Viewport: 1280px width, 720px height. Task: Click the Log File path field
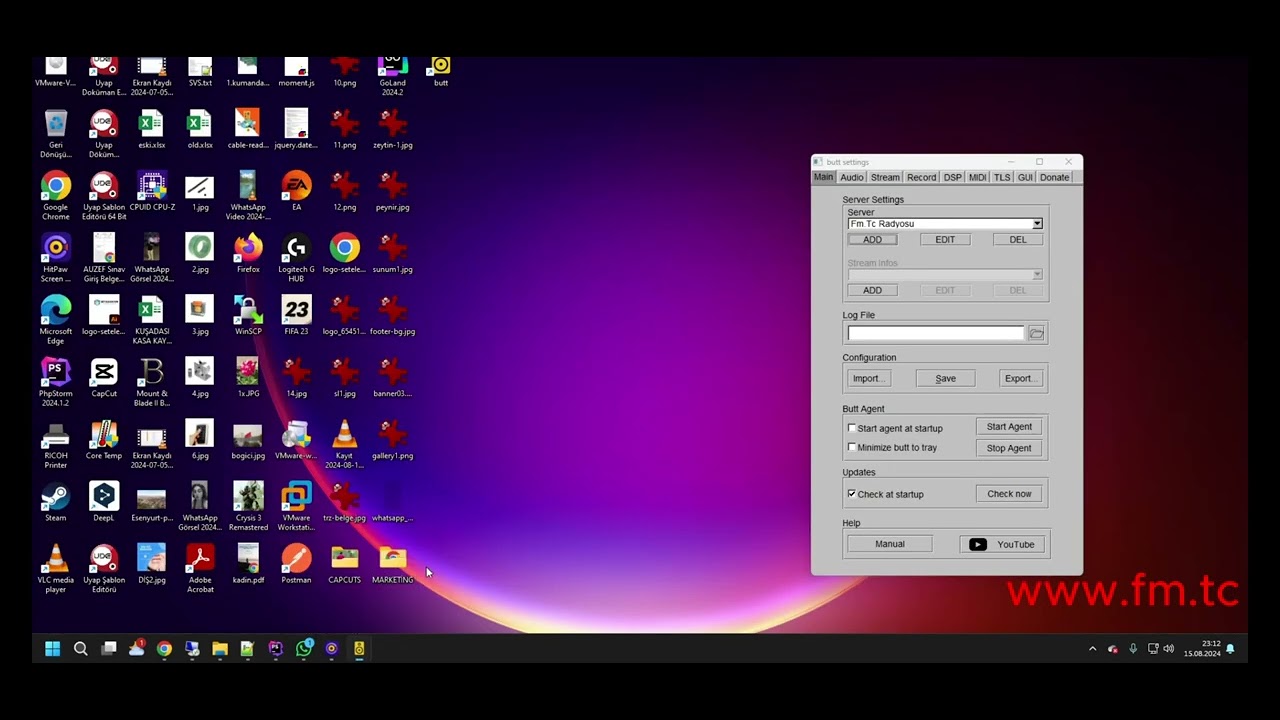[x=936, y=333]
